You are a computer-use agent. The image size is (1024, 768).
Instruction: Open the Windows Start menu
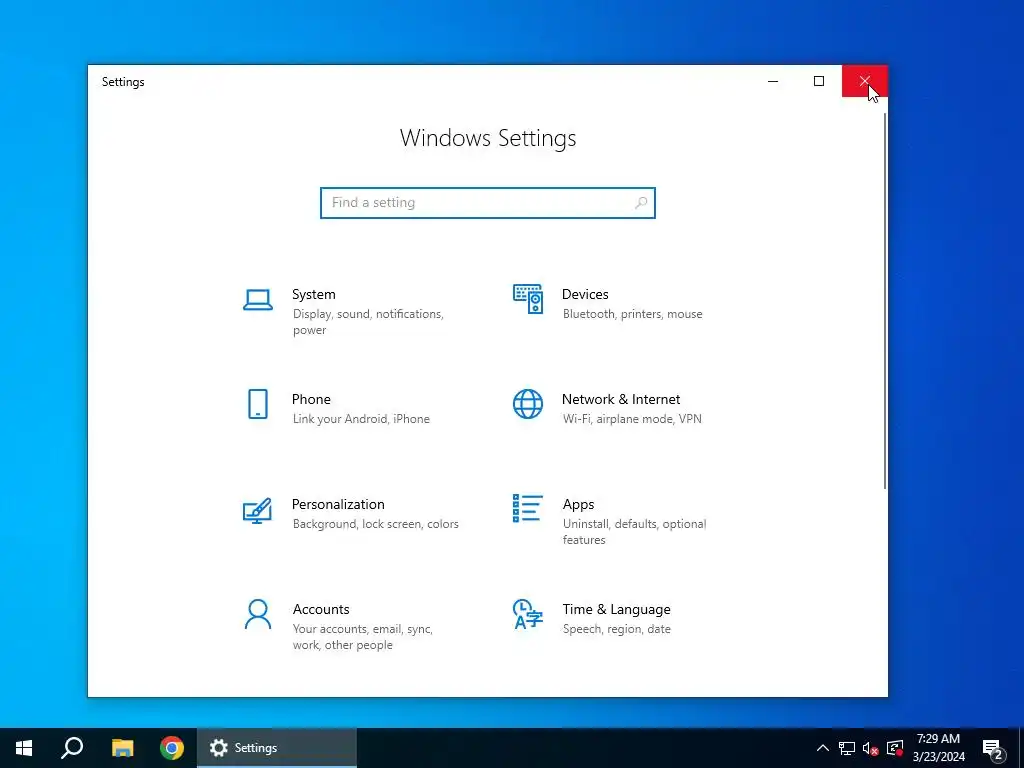click(x=24, y=748)
